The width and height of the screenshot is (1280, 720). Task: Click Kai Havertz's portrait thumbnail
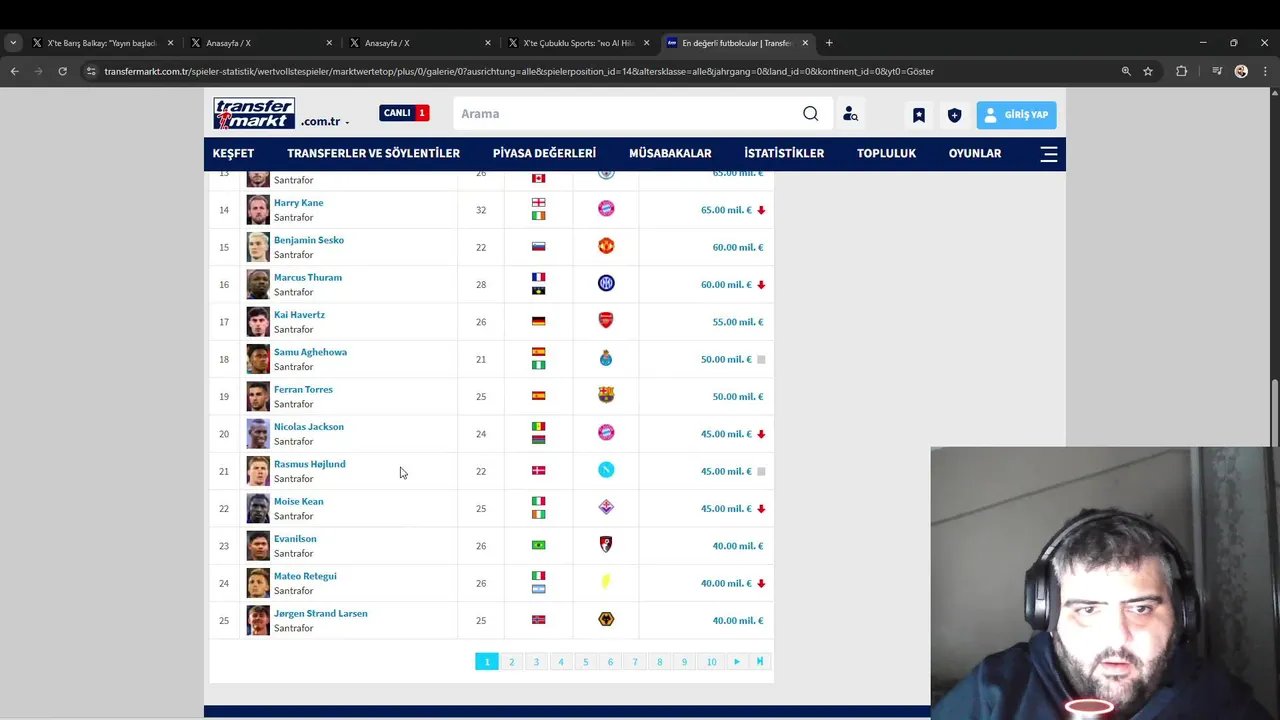pyautogui.click(x=258, y=322)
